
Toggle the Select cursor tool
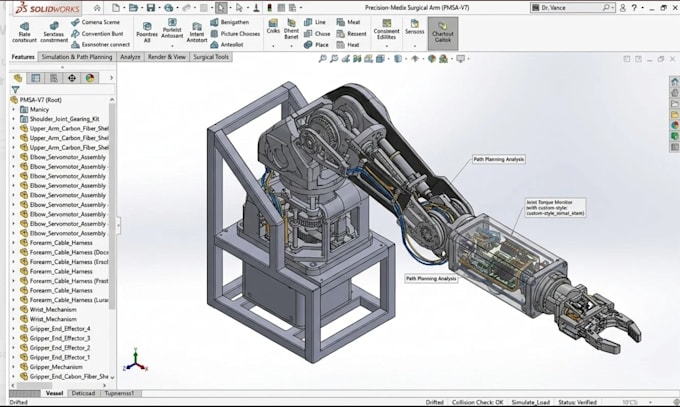click(221, 8)
